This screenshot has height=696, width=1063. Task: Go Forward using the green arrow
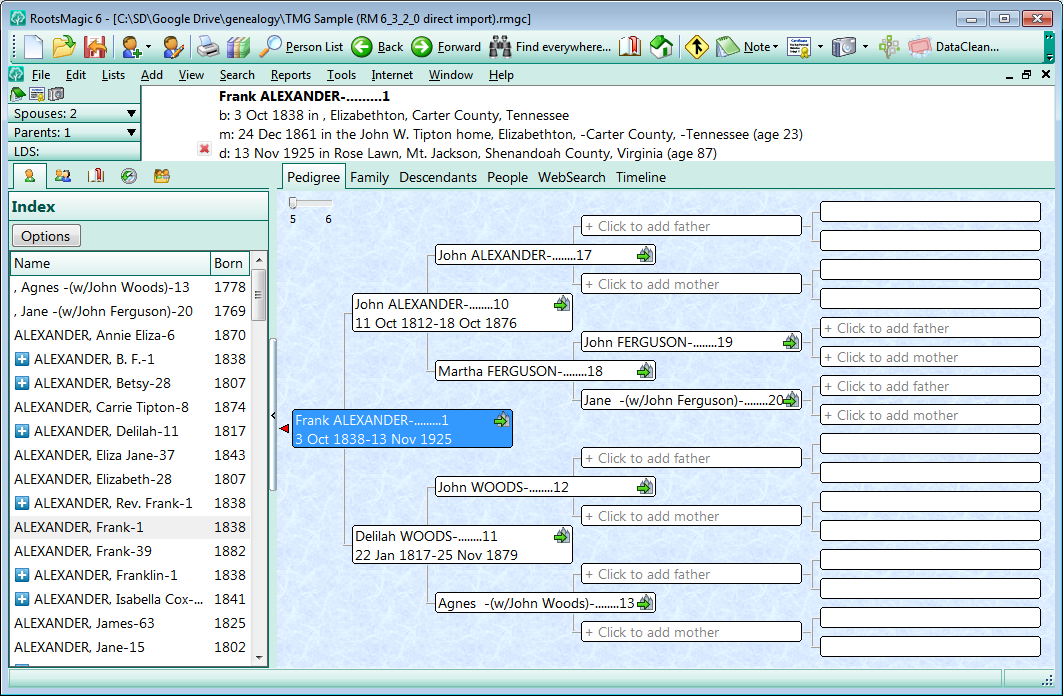pyautogui.click(x=422, y=47)
